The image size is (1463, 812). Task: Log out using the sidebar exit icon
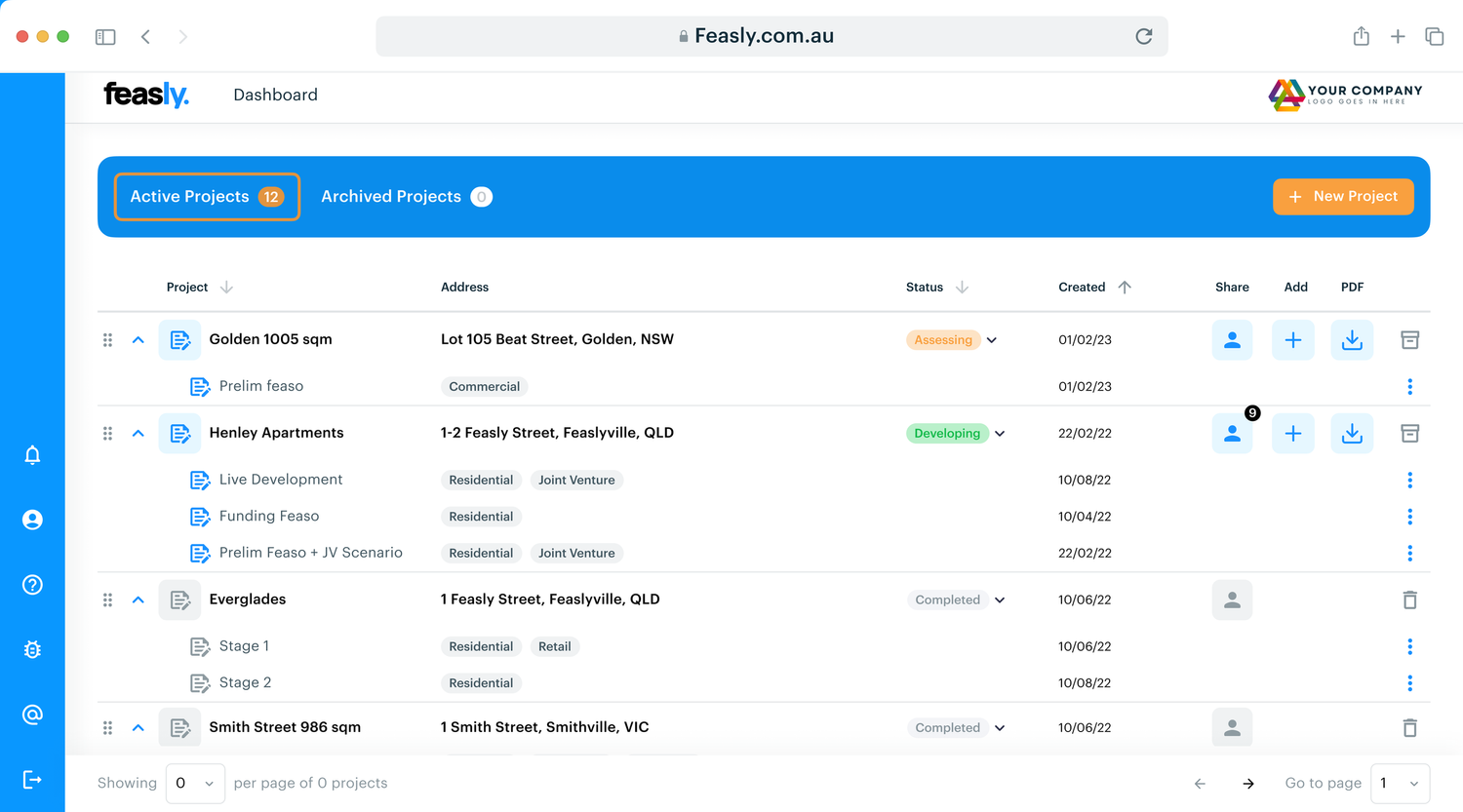point(32,779)
